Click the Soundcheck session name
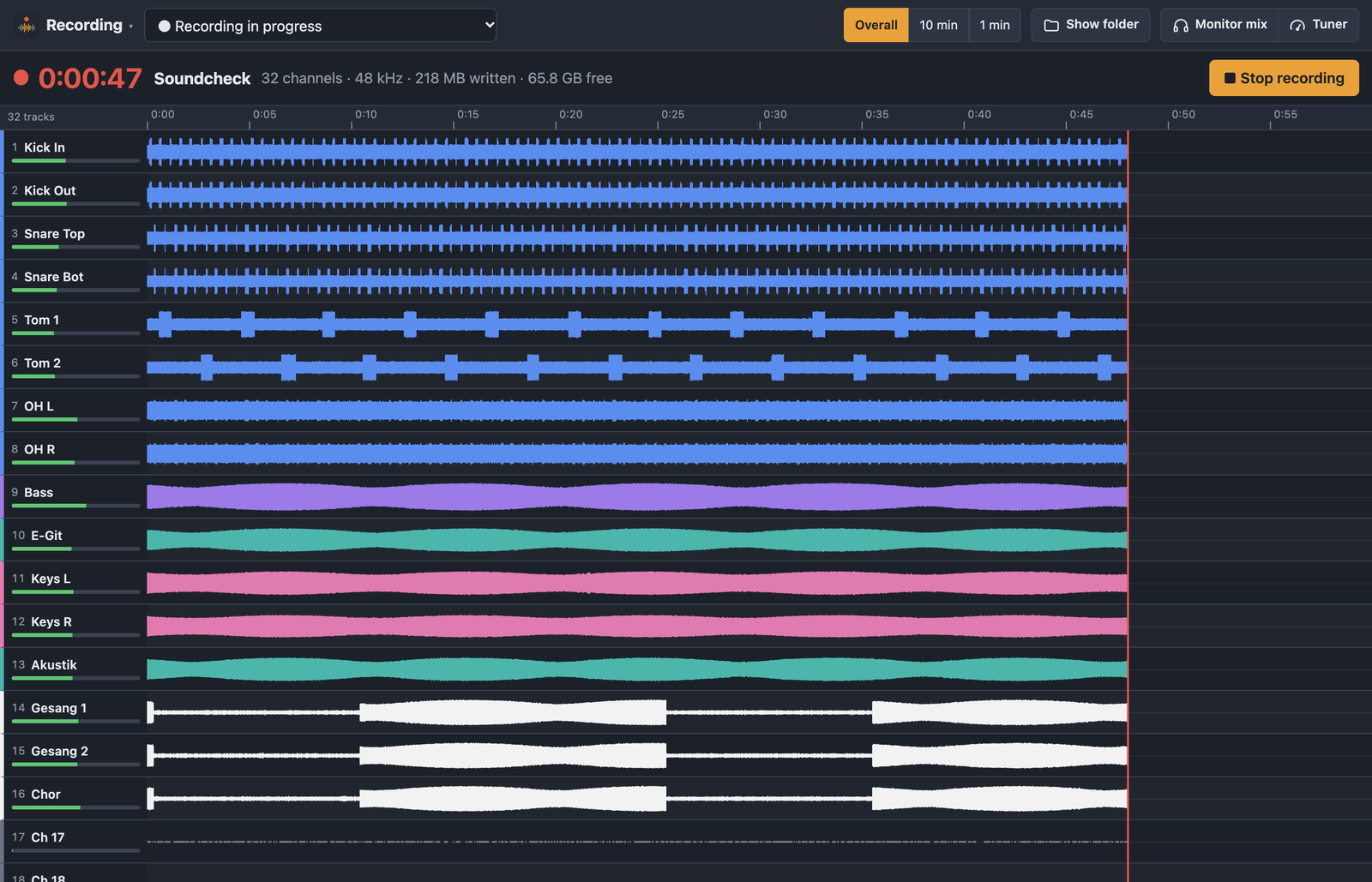 point(202,78)
